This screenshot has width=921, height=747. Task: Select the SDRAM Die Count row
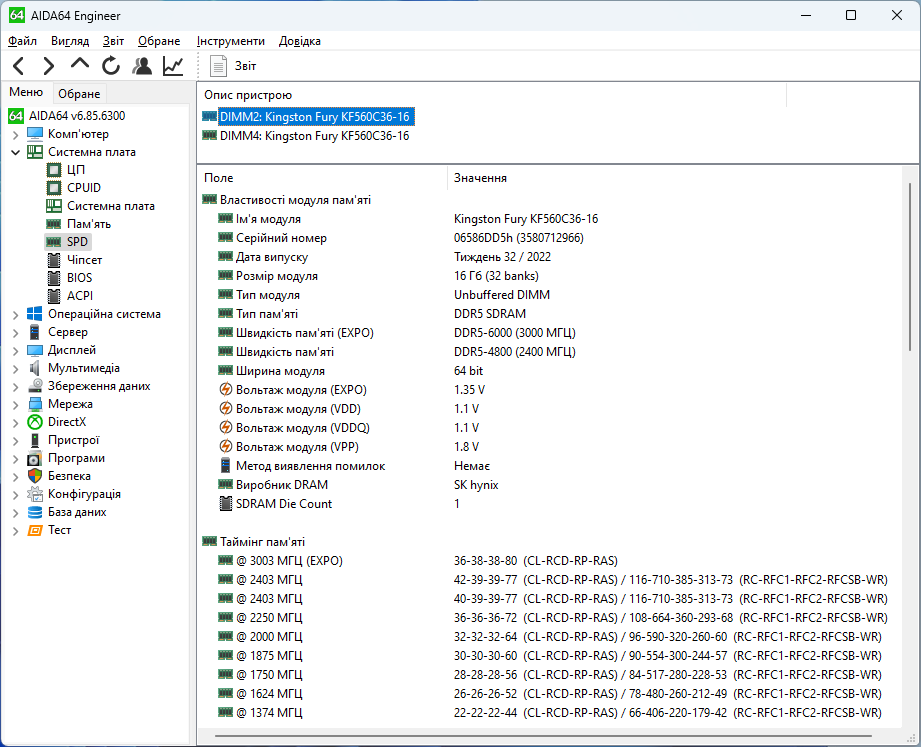[x=551, y=504]
